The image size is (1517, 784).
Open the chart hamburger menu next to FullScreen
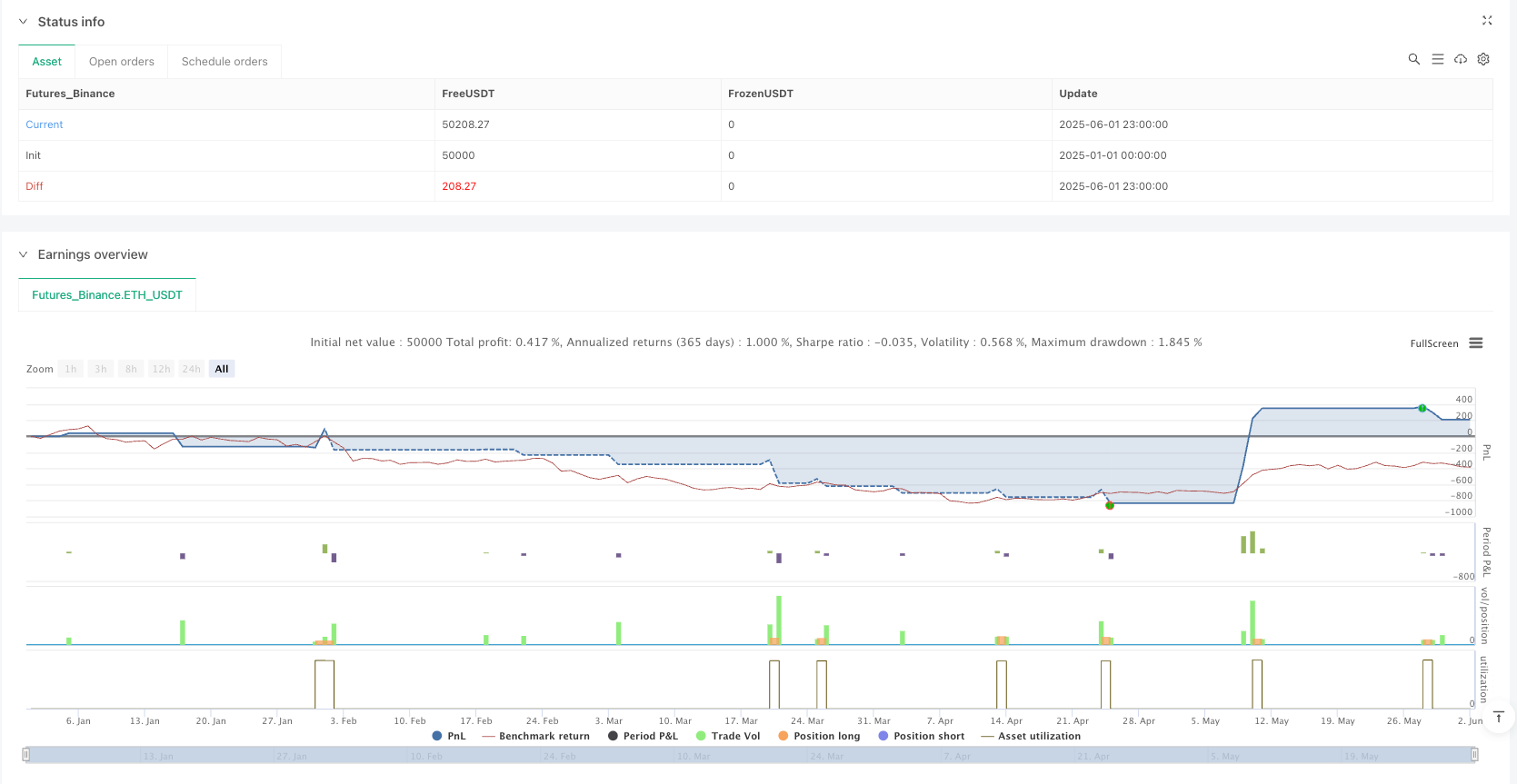(x=1475, y=343)
